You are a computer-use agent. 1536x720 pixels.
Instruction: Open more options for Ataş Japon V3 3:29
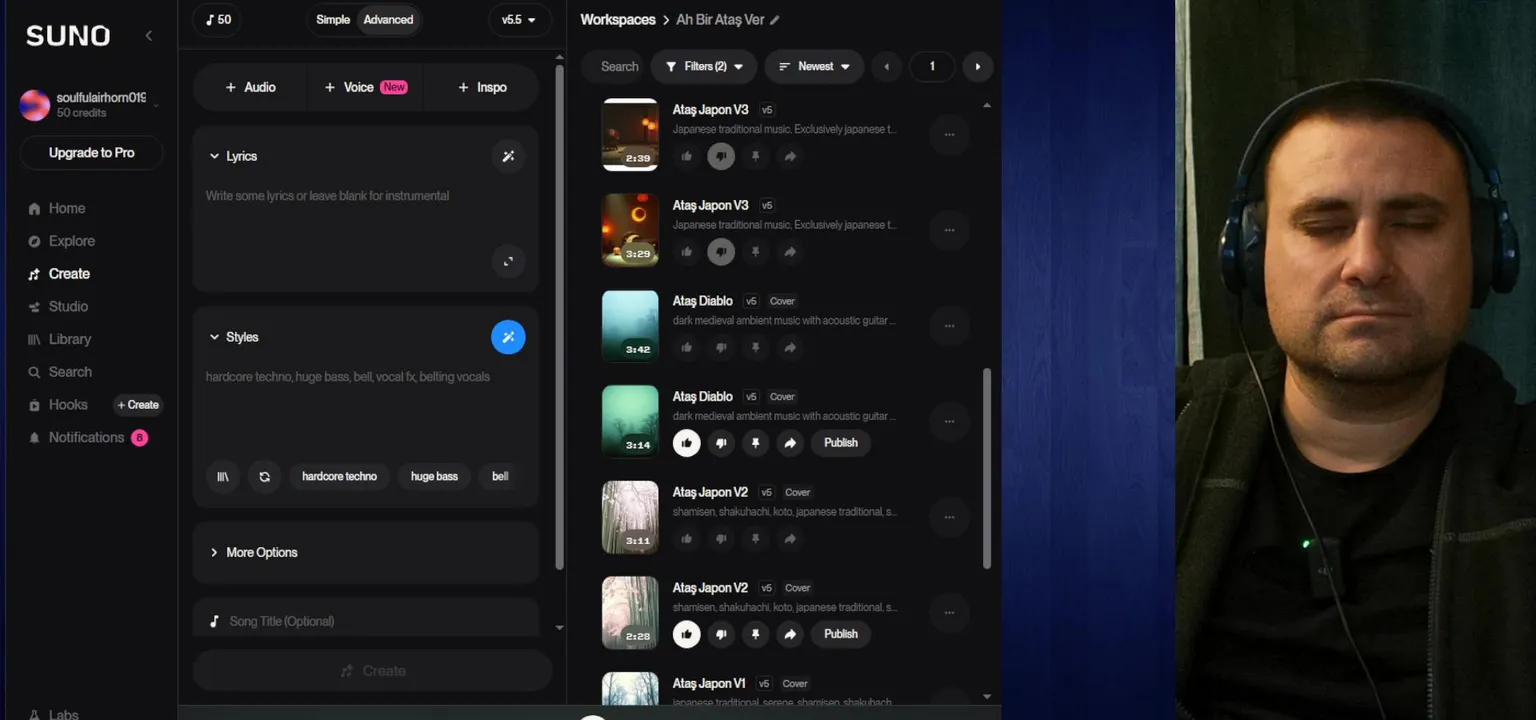click(949, 230)
